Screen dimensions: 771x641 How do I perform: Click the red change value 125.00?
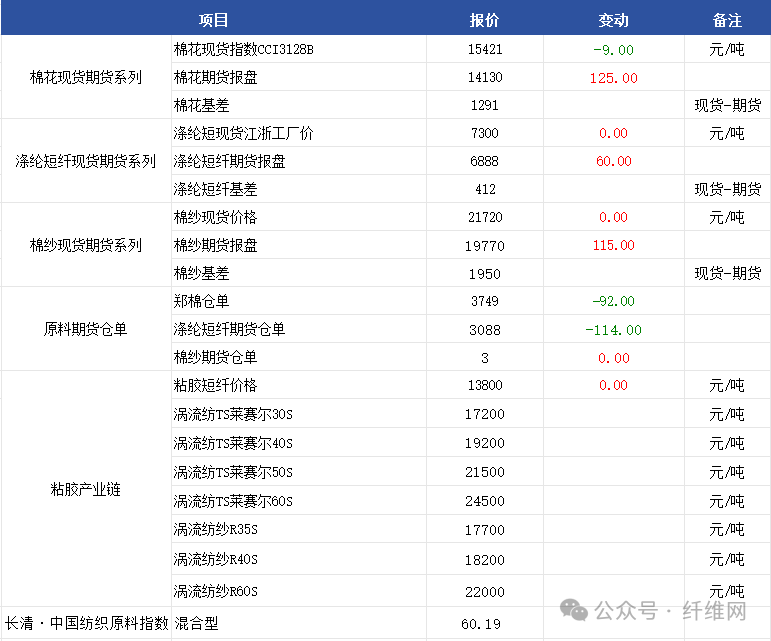point(614,78)
